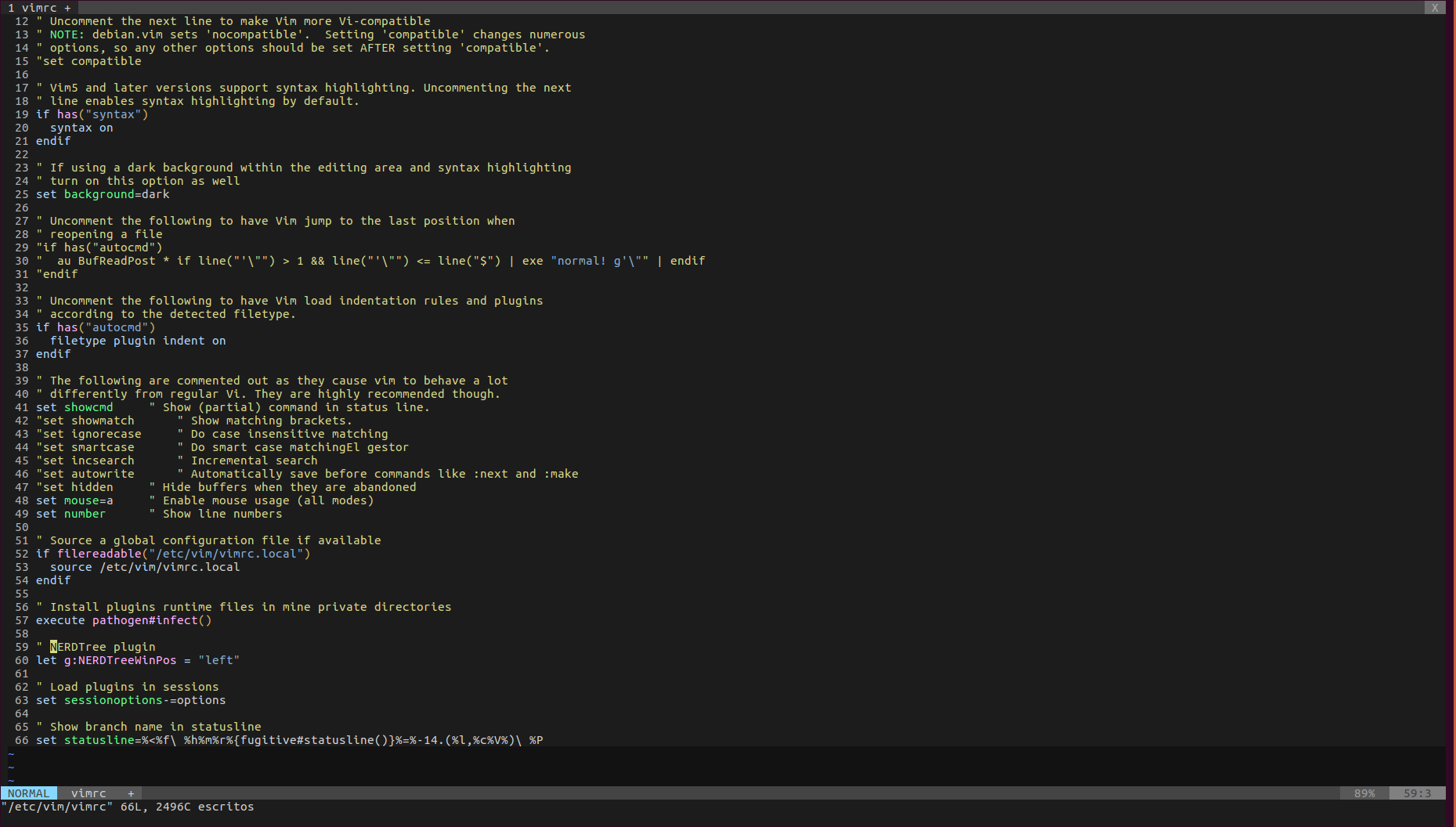Select the vimrc tab in tabline
This screenshot has width=1456, height=827.
point(40,8)
